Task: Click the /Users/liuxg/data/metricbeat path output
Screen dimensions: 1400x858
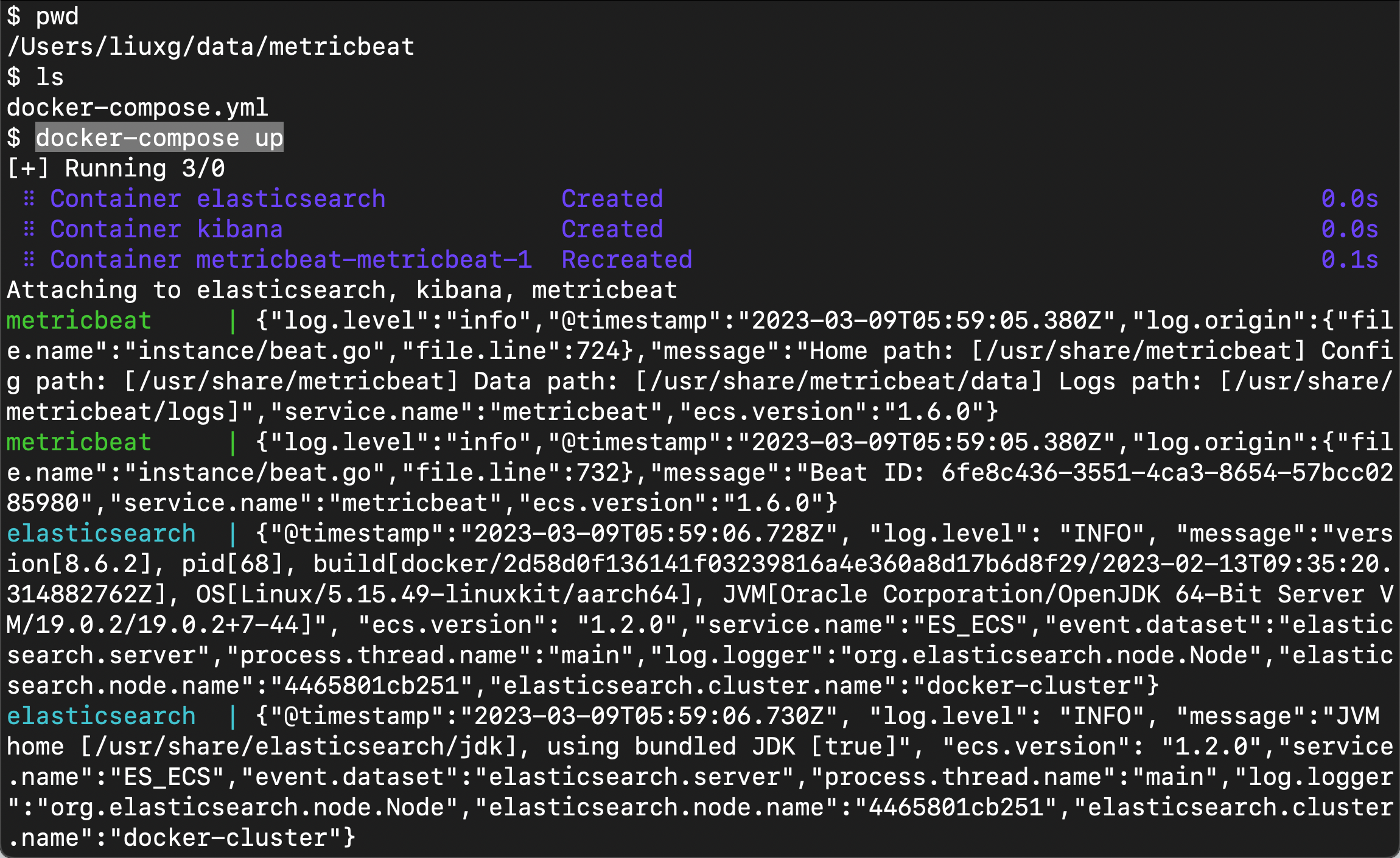Action: 211,47
